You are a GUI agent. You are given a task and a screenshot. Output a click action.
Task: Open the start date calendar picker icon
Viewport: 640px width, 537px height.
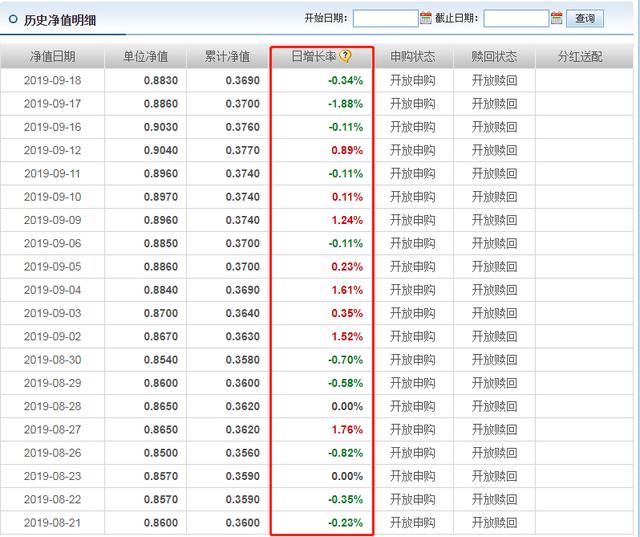click(x=426, y=18)
